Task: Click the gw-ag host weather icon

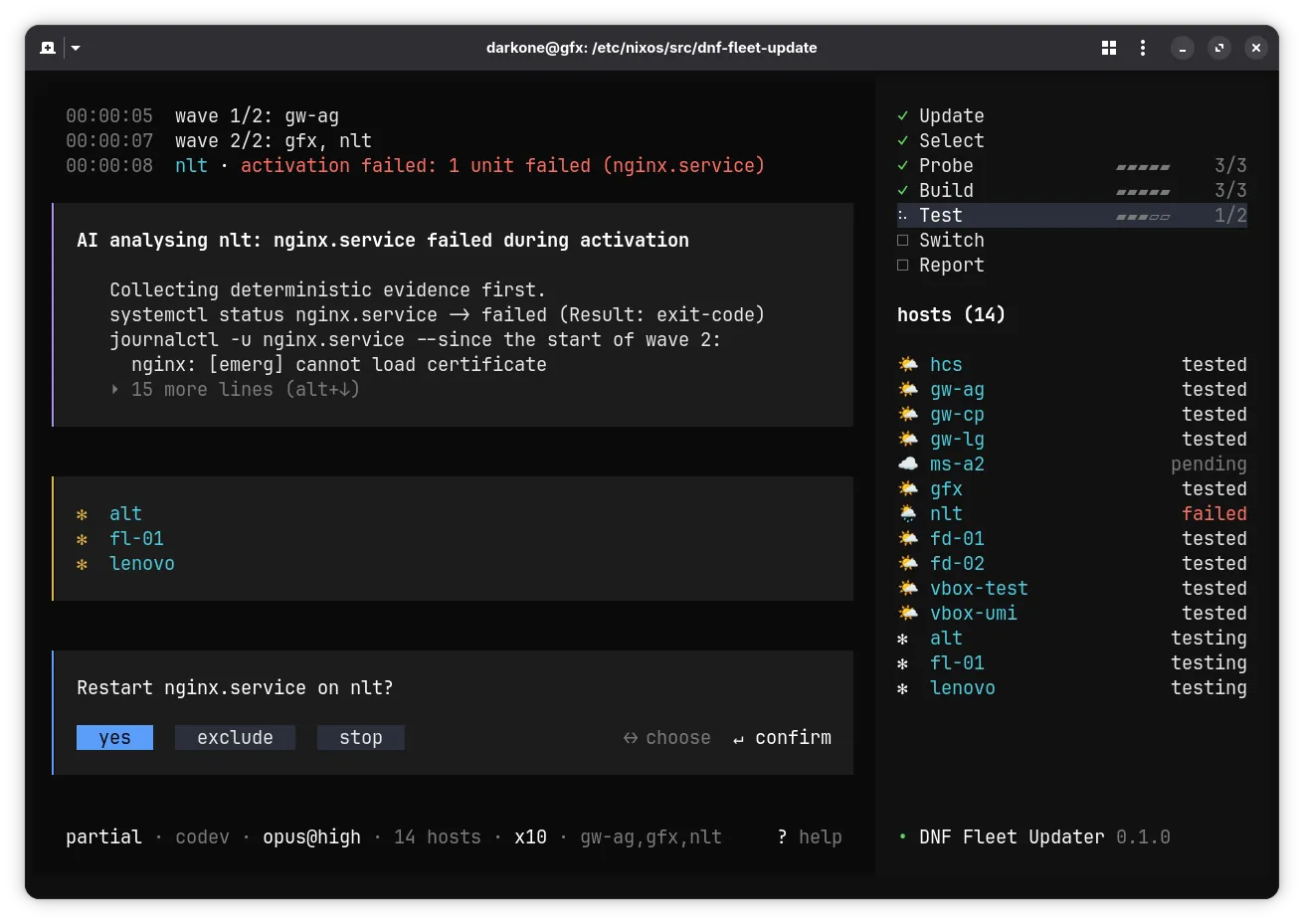Action: point(908,389)
